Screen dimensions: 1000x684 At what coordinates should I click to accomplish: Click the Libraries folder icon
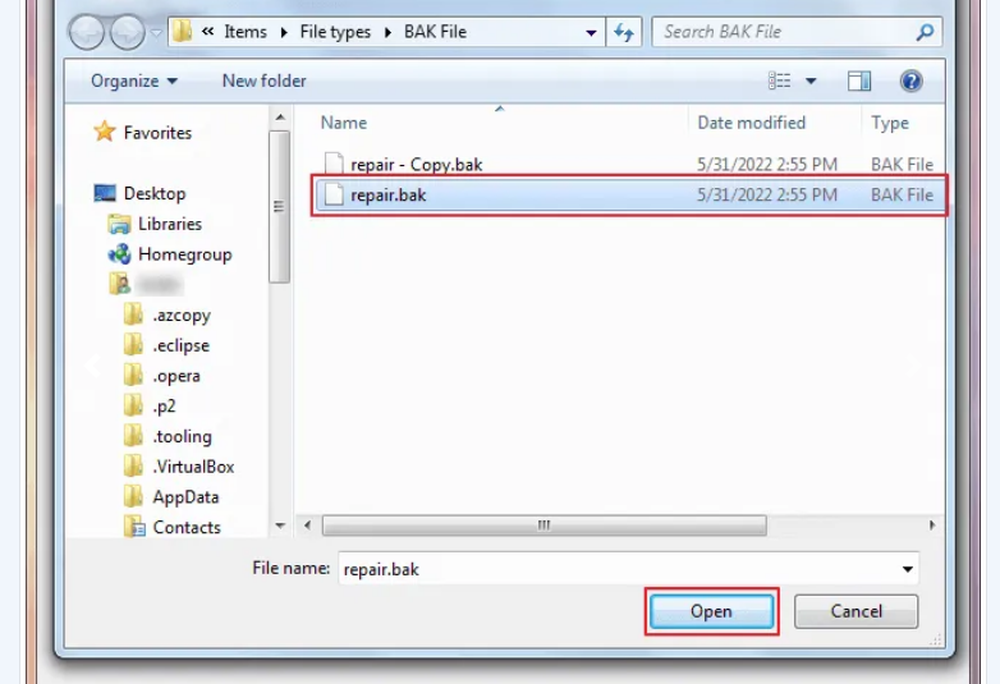click(119, 224)
